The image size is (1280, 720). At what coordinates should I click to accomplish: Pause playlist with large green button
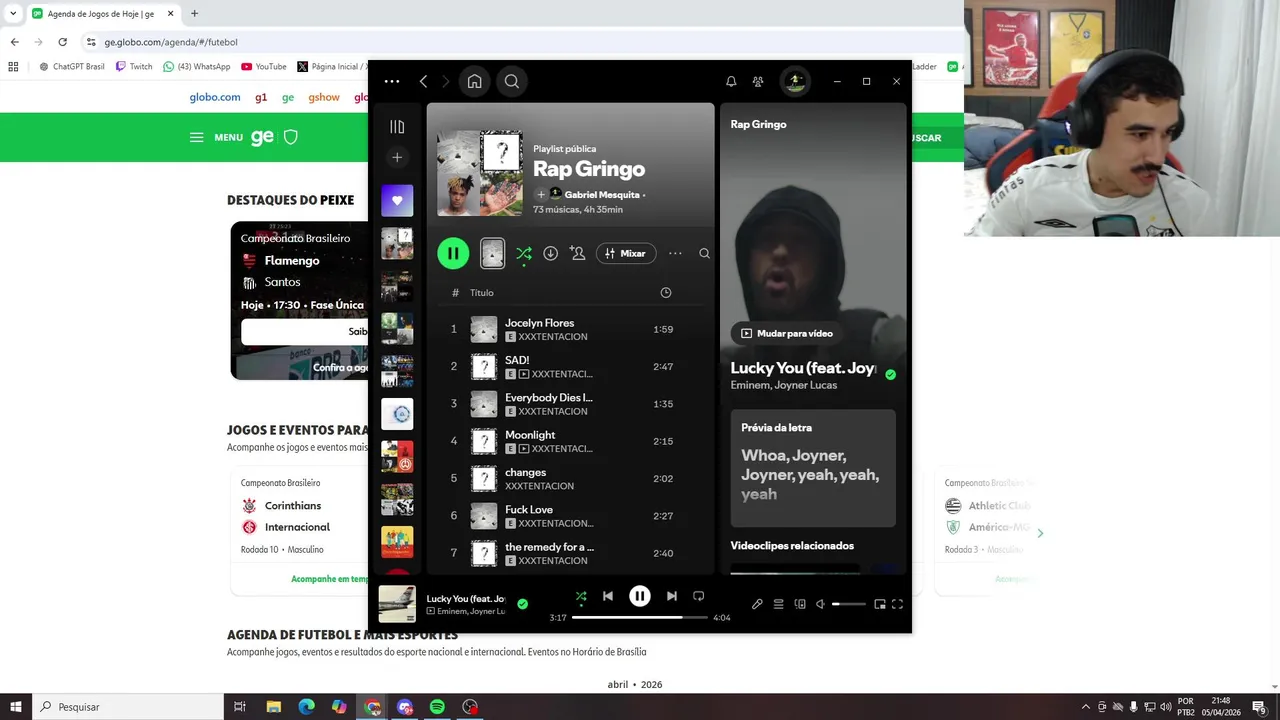pyautogui.click(x=453, y=253)
